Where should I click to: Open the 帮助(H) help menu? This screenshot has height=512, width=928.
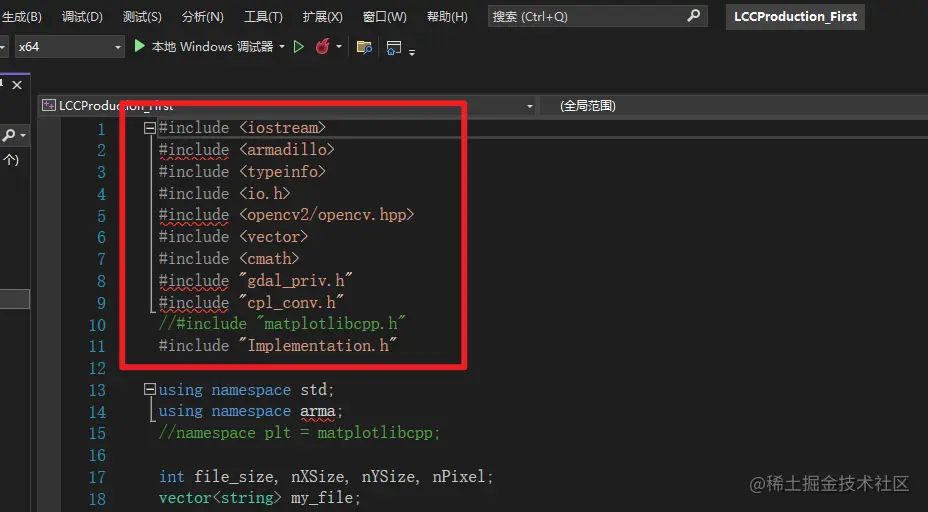pyautogui.click(x=447, y=17)
